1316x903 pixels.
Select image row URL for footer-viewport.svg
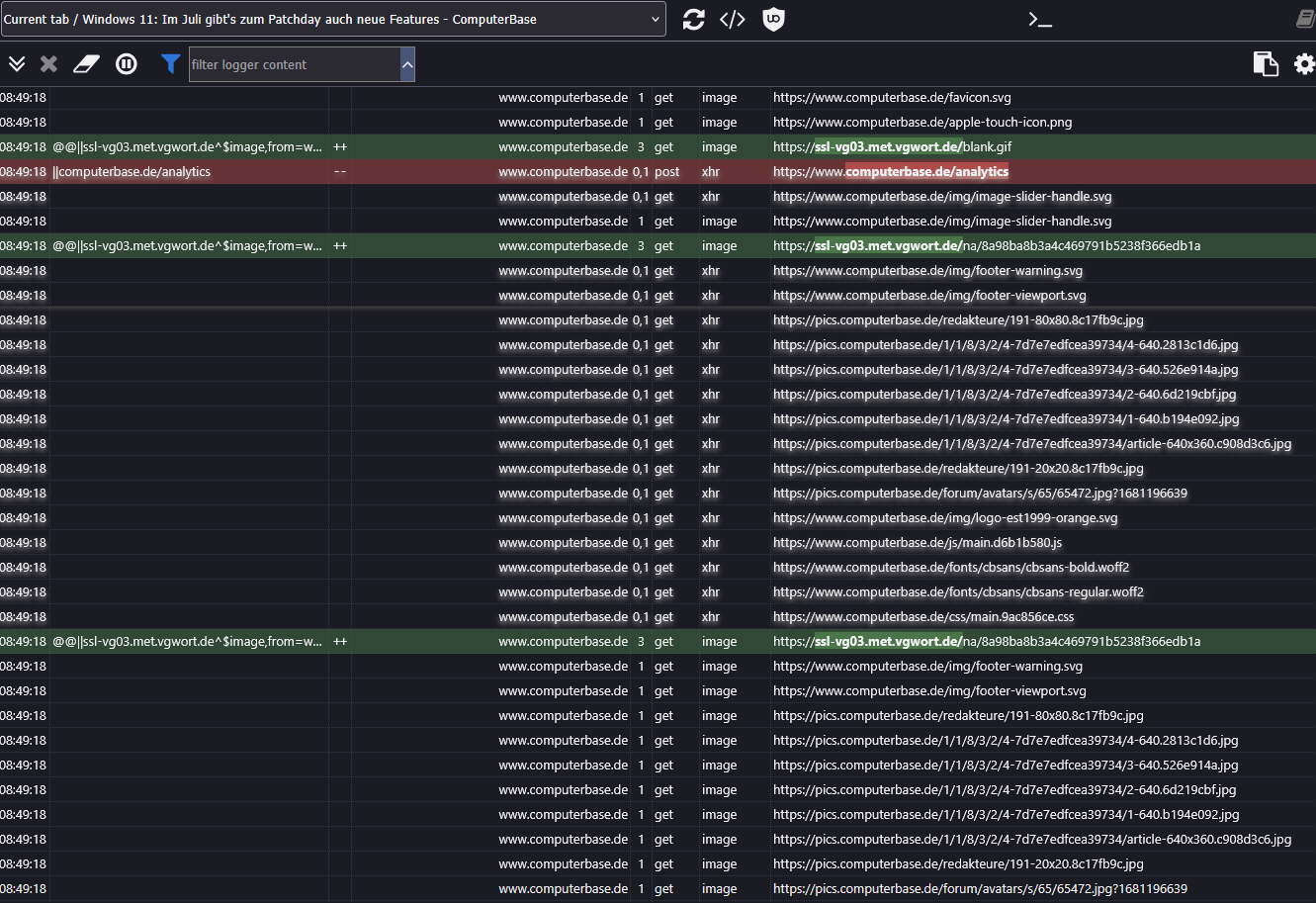click(x=929, y=691)
